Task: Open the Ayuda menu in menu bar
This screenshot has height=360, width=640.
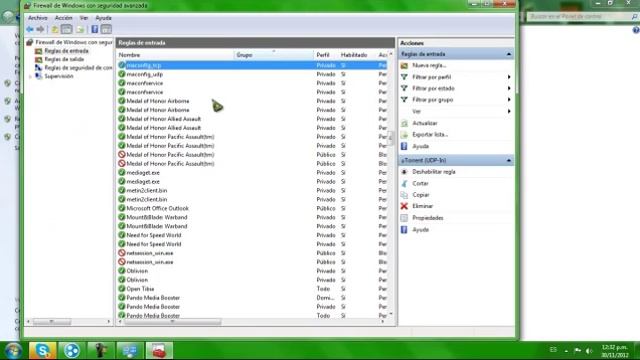Action: point(103,18)
